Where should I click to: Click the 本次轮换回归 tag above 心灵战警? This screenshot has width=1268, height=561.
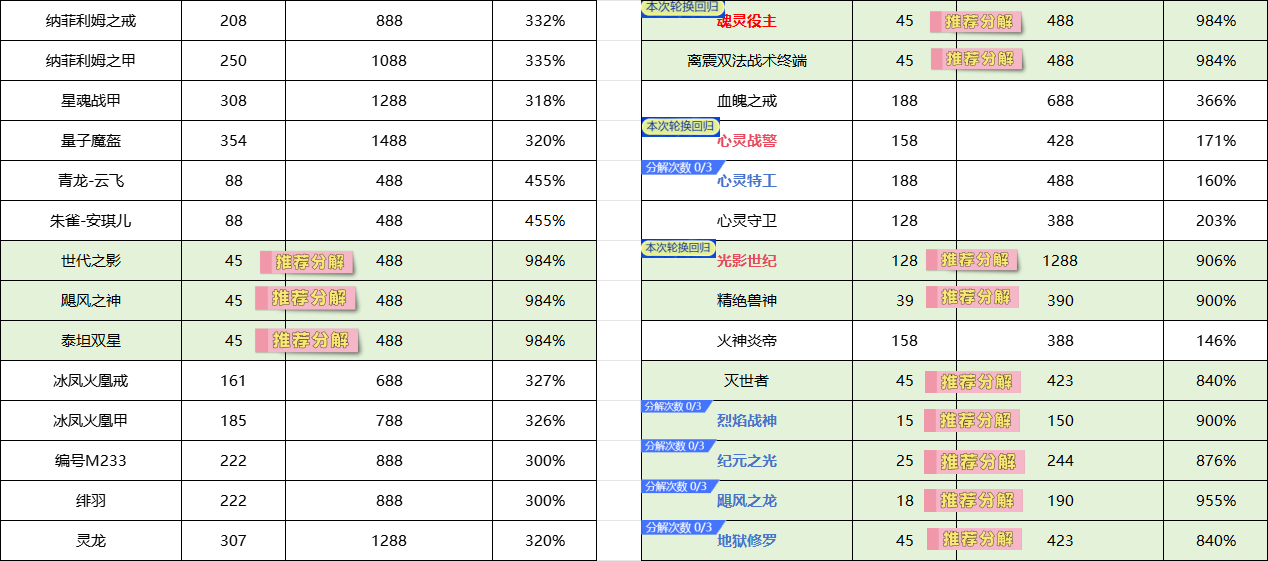click(680, 127)
